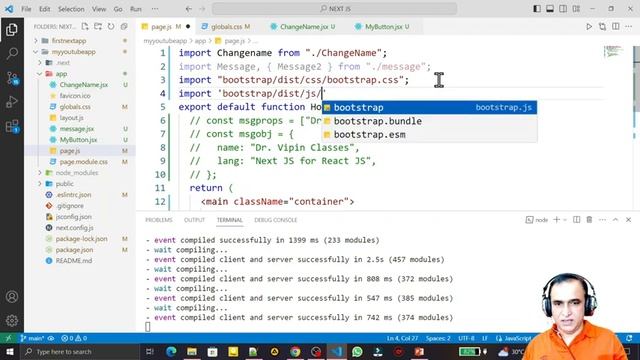This screenshot has height=360, width=640.
Task: Expand the .next folder
Action: coord(80,62)
